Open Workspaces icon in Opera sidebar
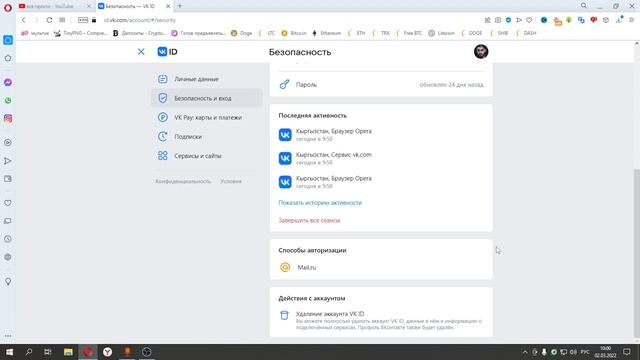 8,40
